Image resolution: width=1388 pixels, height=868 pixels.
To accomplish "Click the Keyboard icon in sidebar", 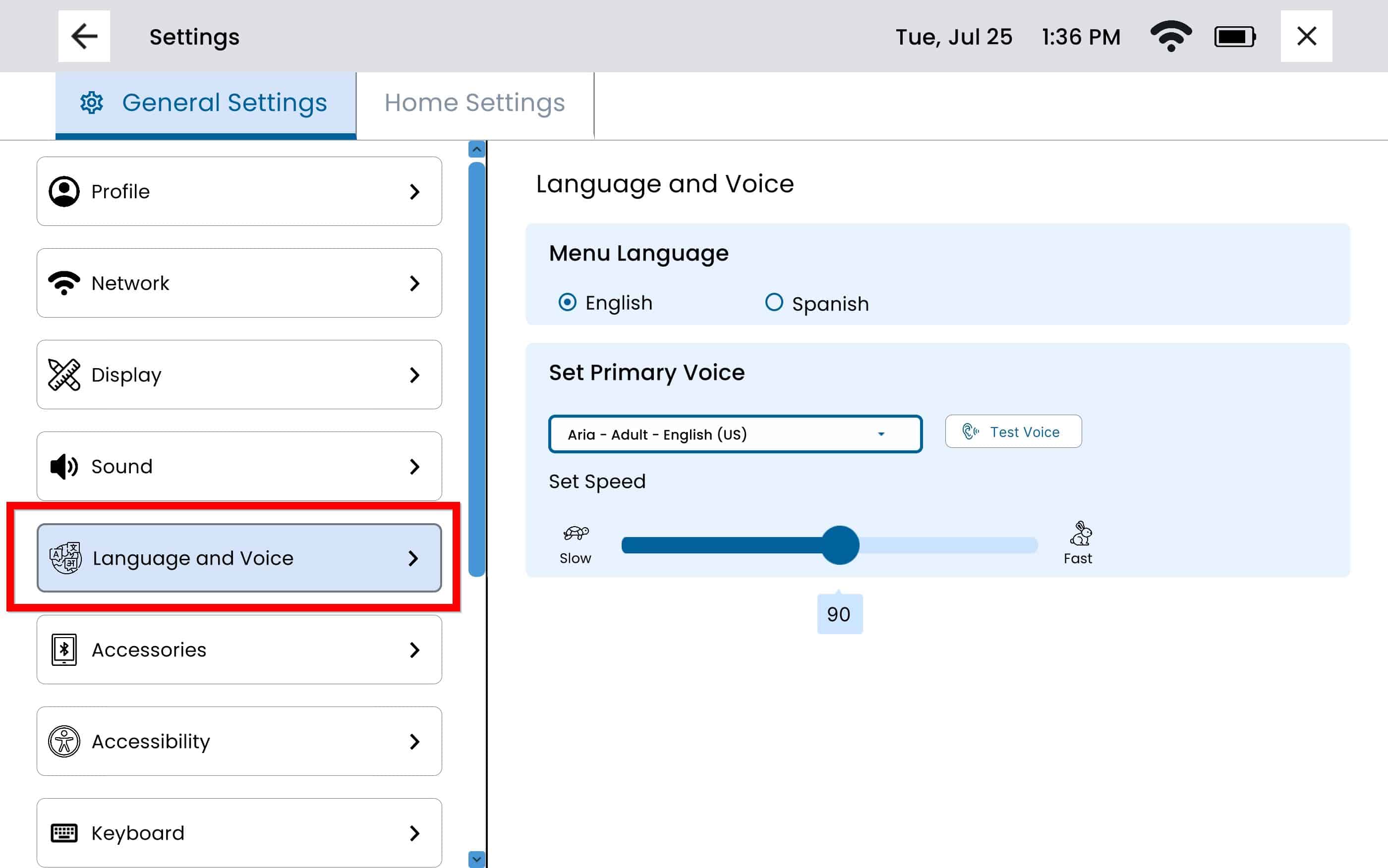I will coord(64,832).
